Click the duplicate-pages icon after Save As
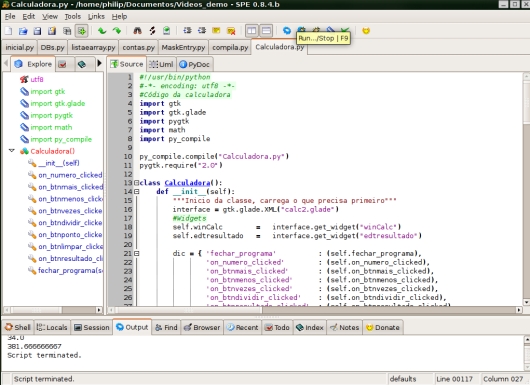Screen dimensions: 530x385 click(67, 31)
